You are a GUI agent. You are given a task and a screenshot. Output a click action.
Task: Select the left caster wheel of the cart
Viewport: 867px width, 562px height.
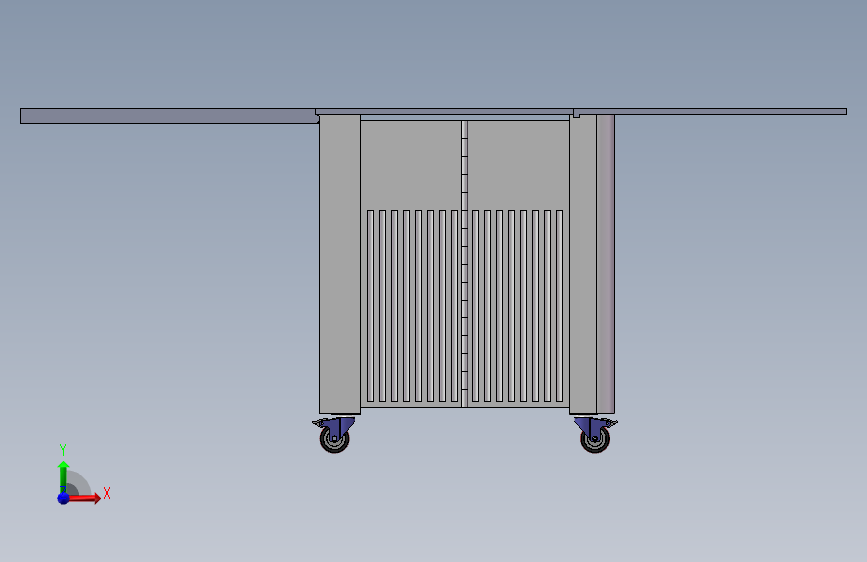335,439
